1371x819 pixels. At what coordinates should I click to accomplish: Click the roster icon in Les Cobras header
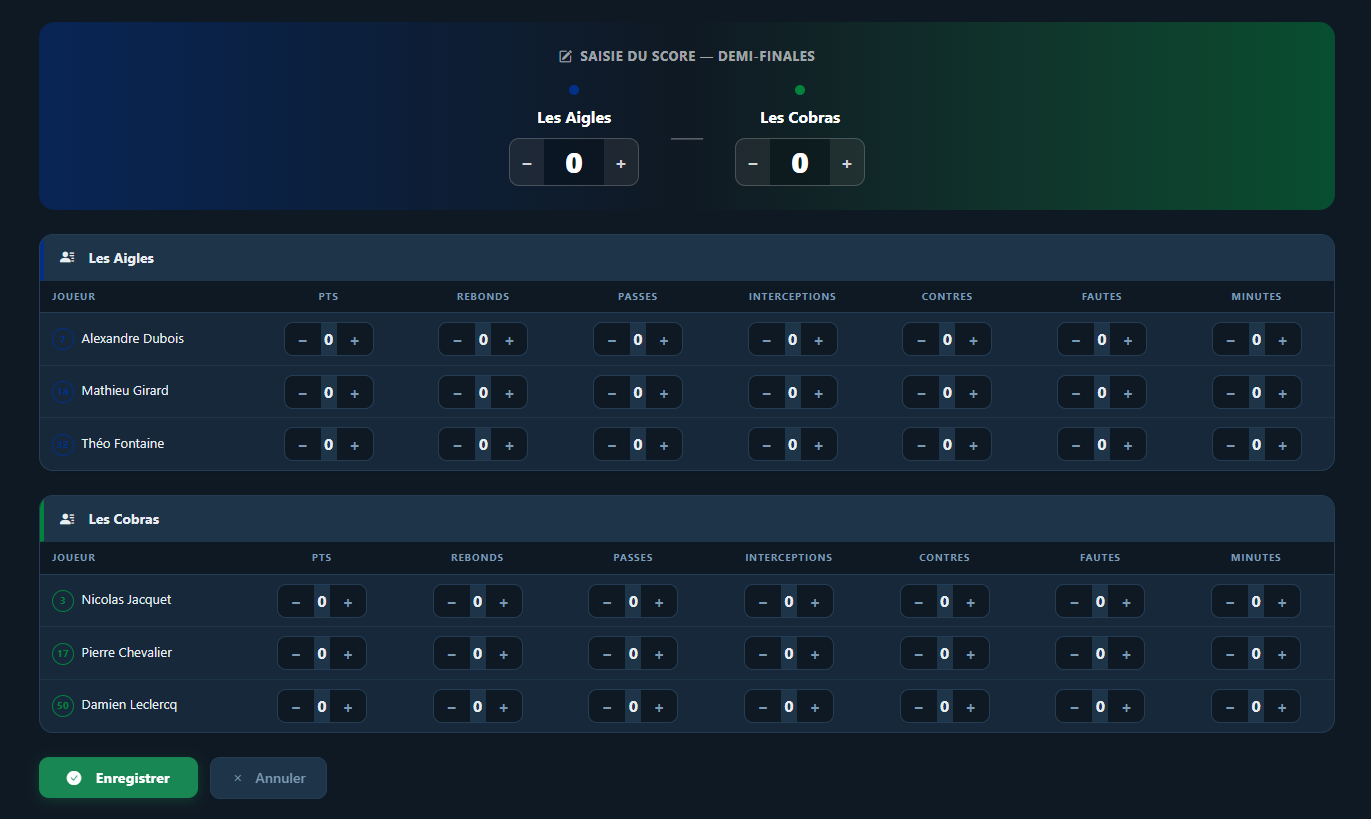point(67,519)
